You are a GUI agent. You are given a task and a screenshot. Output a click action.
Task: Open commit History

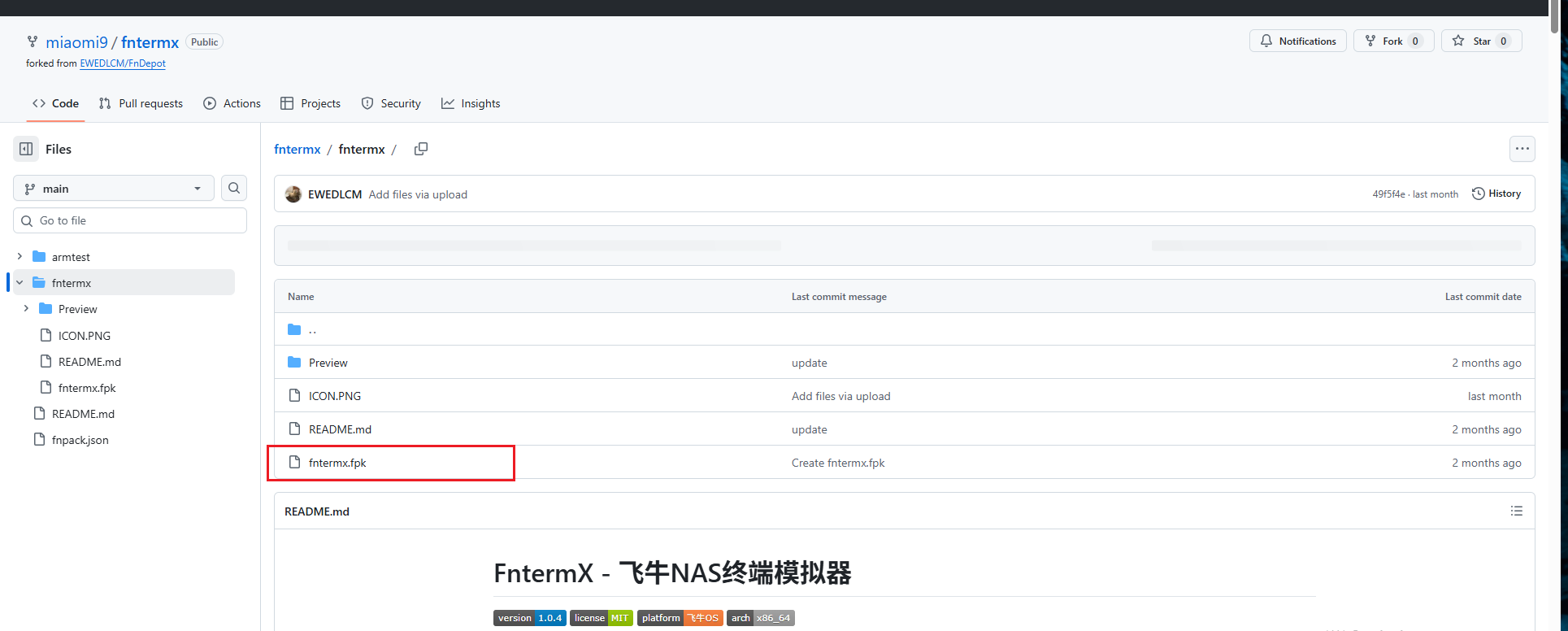click(x=1496, y=194)
